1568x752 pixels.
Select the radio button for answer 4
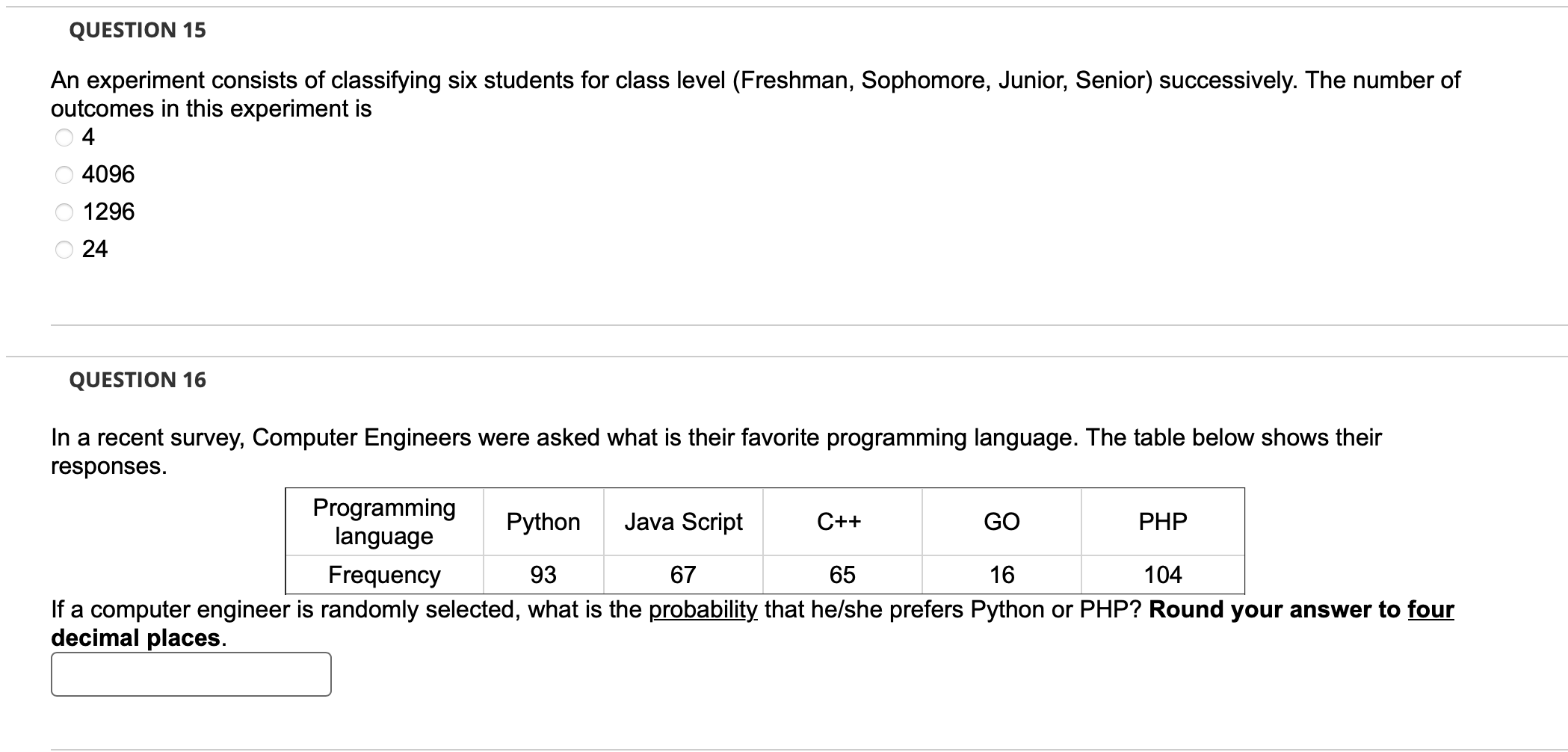(x=66, y=137)
